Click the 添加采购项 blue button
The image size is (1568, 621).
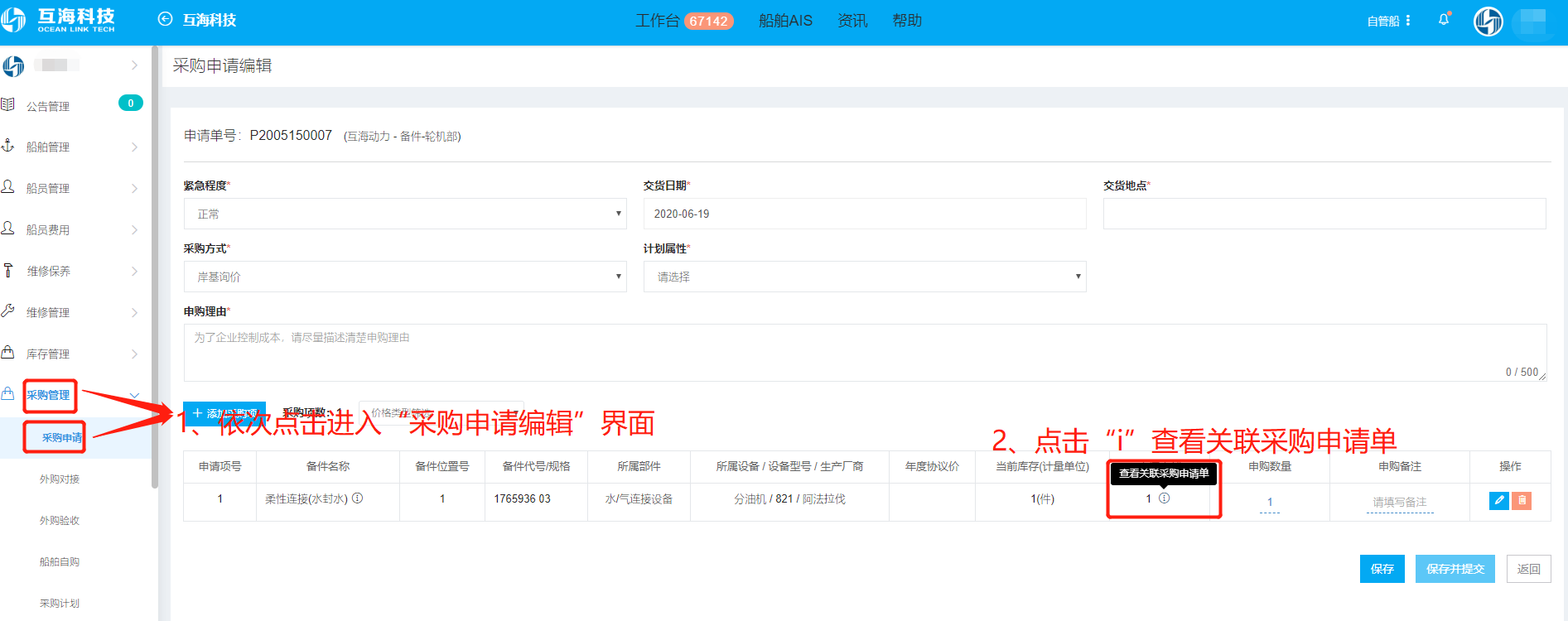[224, 413]
